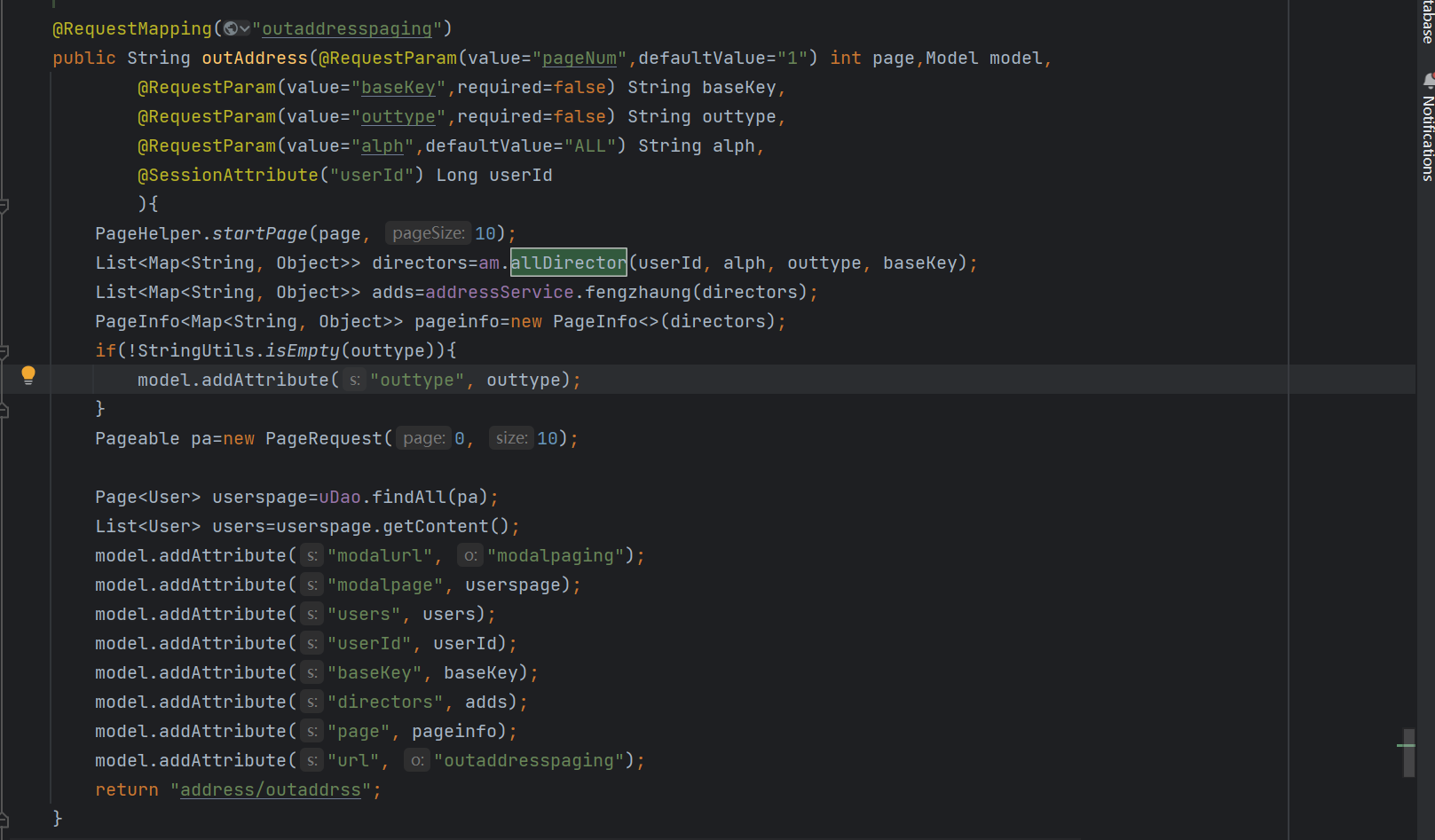Image resolution: width=1435 pixels, height=840 pixels.
Task: Click the pageSize inlay hint
Action: 428,233
